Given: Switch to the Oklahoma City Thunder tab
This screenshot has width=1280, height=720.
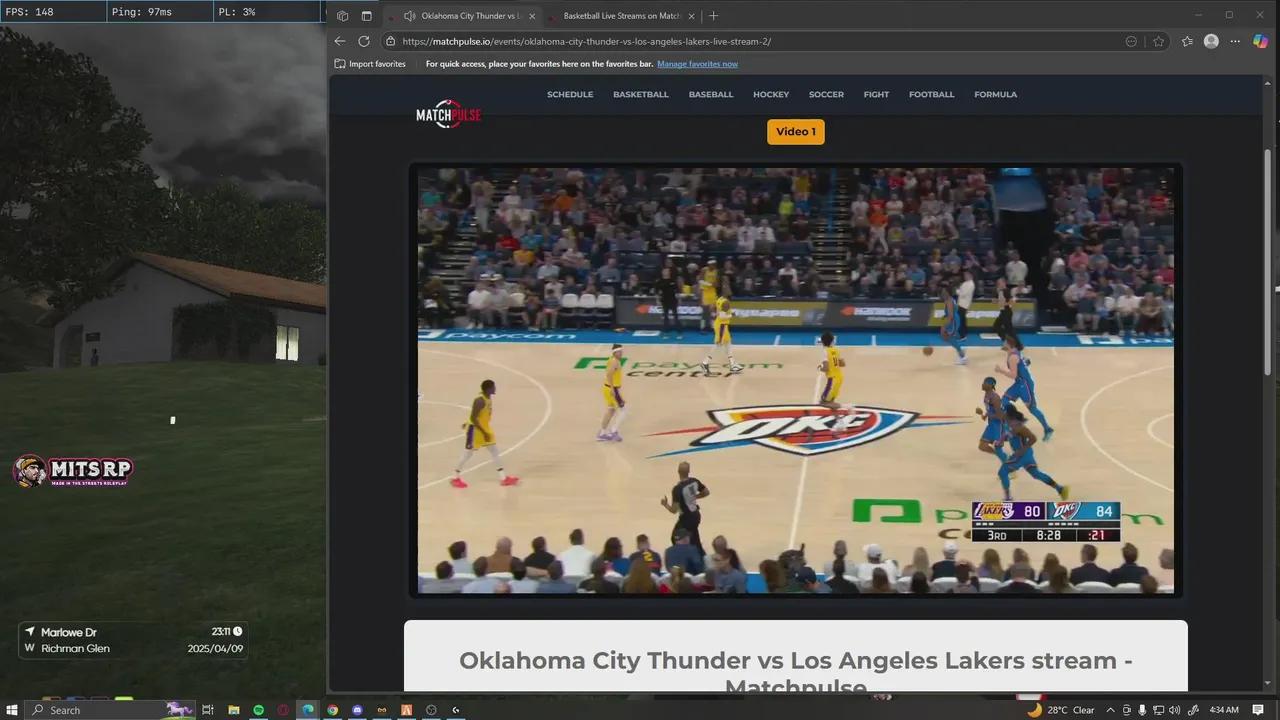Looking at the screenshot, I should pos(463,16).
